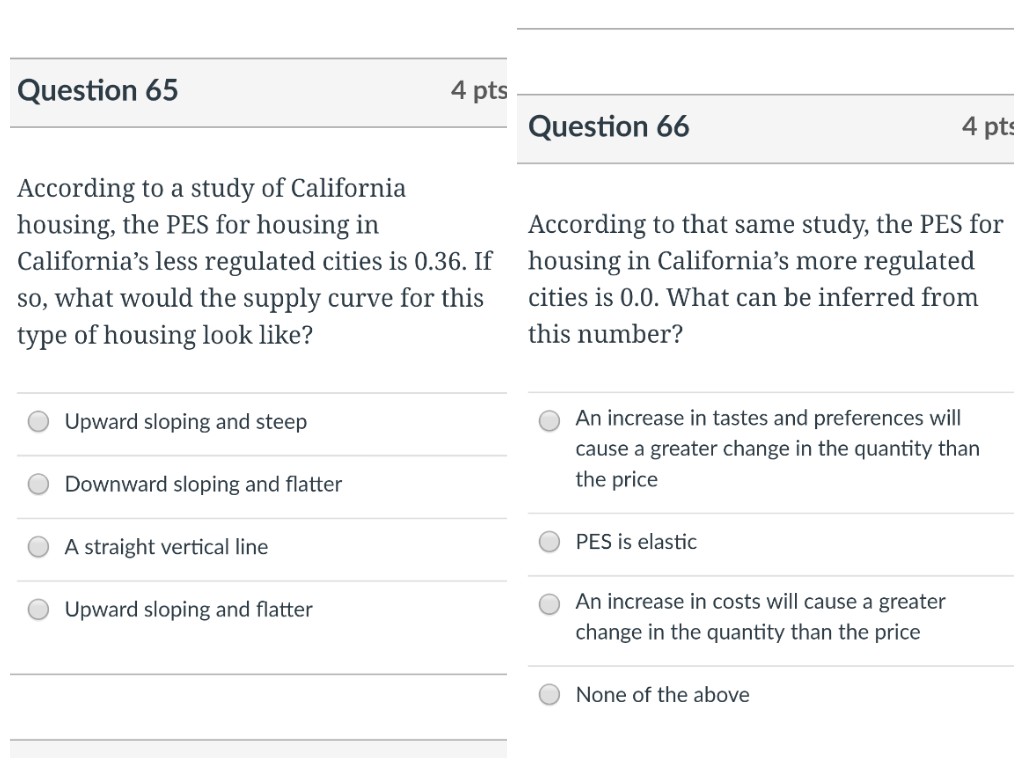This screenshot has height=768, width=1024.
Task: Click the "A straight vertical line" label text
Action: [x=166, y=547]
